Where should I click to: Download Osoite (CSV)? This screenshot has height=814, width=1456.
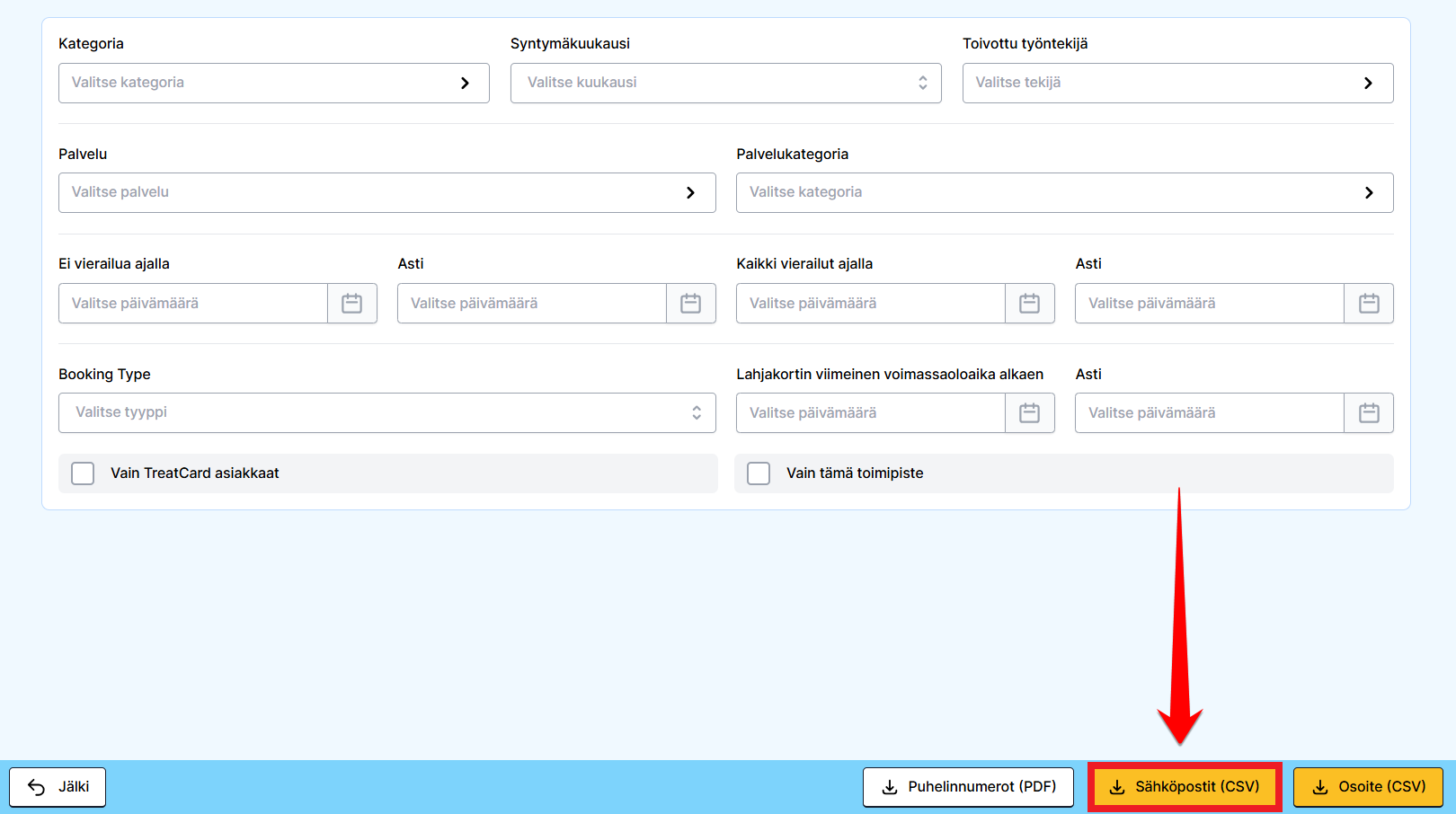(x=1368, y=787)
